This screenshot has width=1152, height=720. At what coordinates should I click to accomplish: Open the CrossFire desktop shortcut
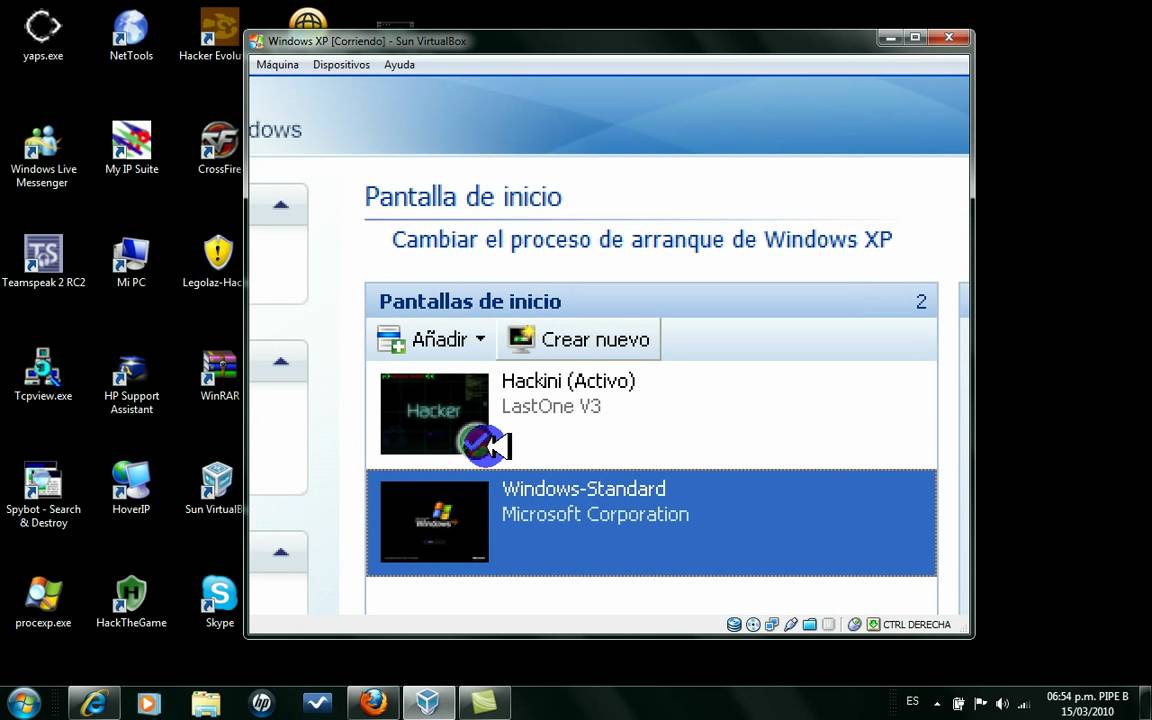tap(220, 148)
